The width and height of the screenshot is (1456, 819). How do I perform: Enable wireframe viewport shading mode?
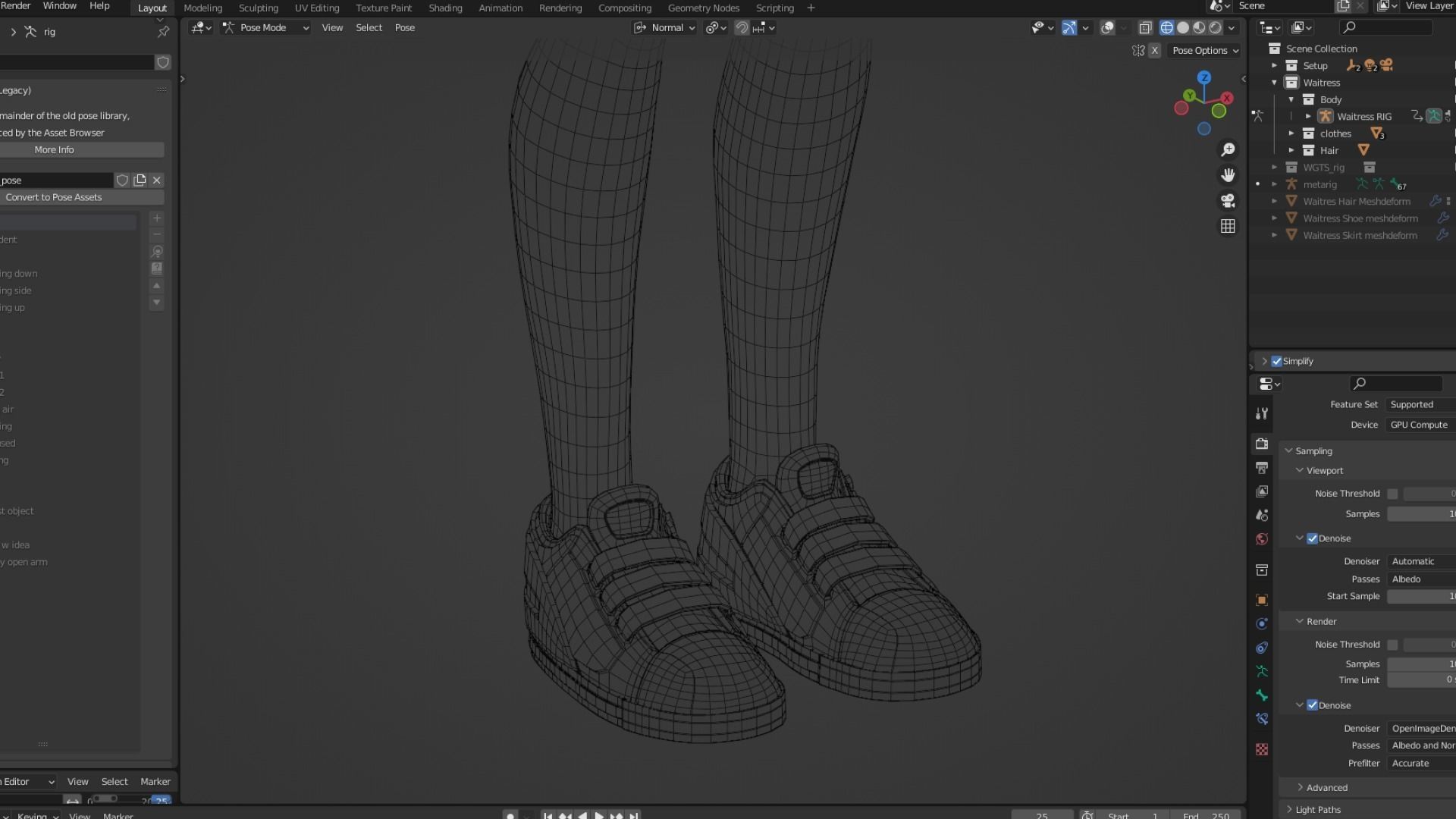pos(1166,28)
